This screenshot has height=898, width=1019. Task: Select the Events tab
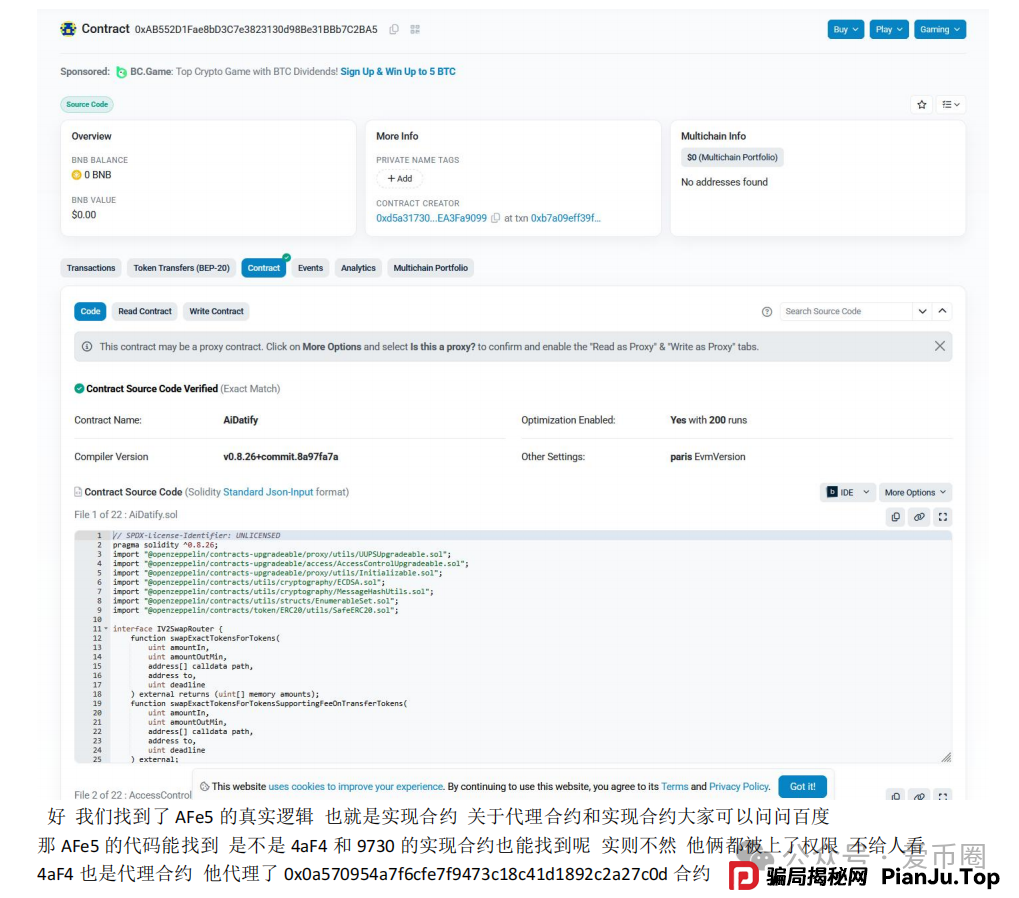tap(310, 267)
